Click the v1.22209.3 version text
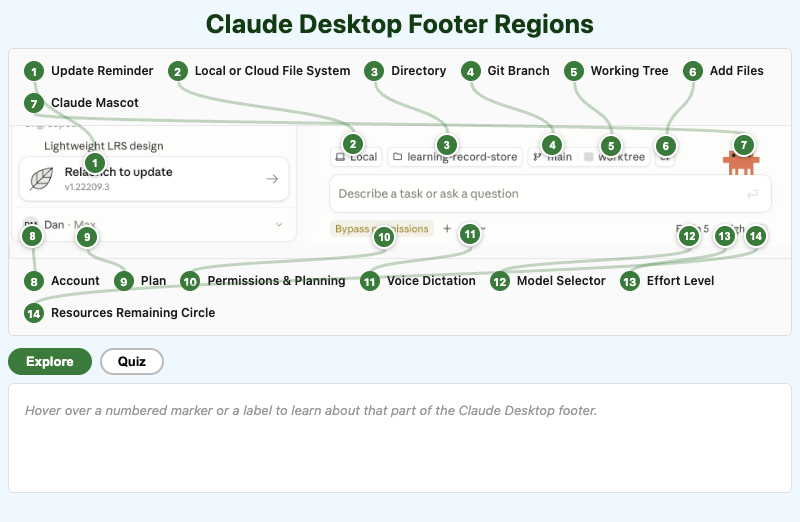The height and width of the screenshot is (522, 800). [x=87, y=187]
